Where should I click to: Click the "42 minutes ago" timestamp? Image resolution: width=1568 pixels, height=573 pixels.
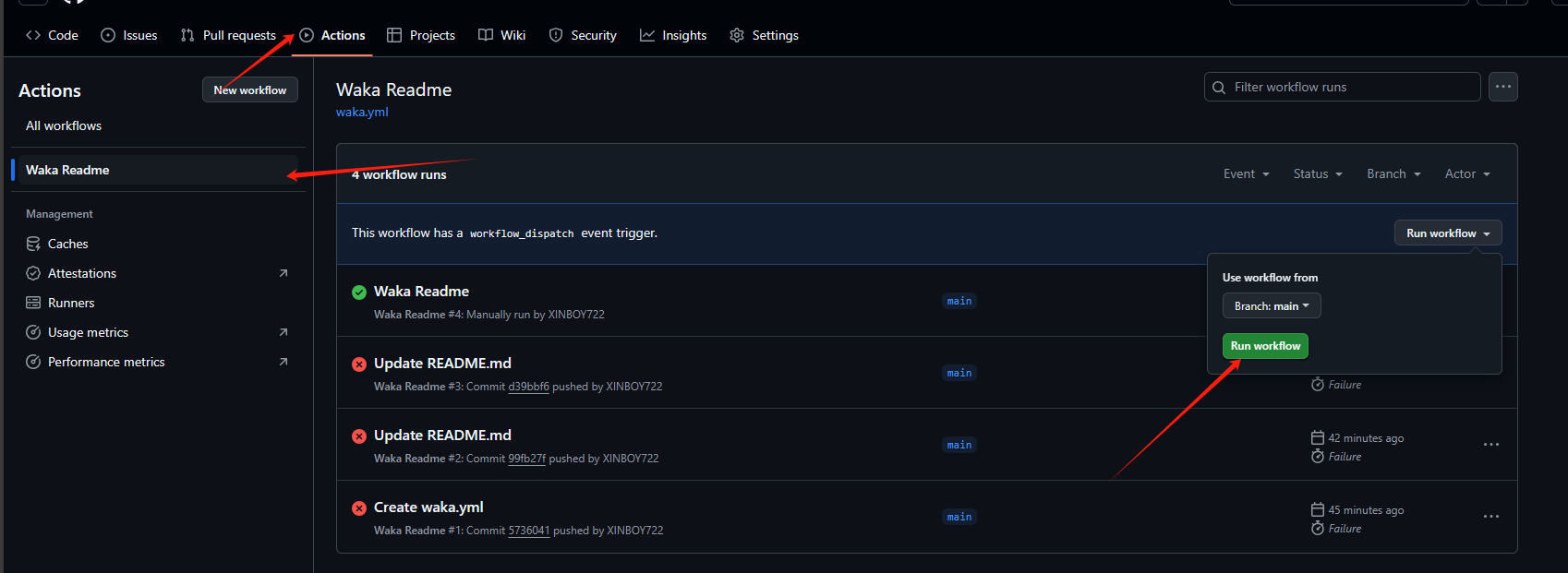(x=1366, y=438)
